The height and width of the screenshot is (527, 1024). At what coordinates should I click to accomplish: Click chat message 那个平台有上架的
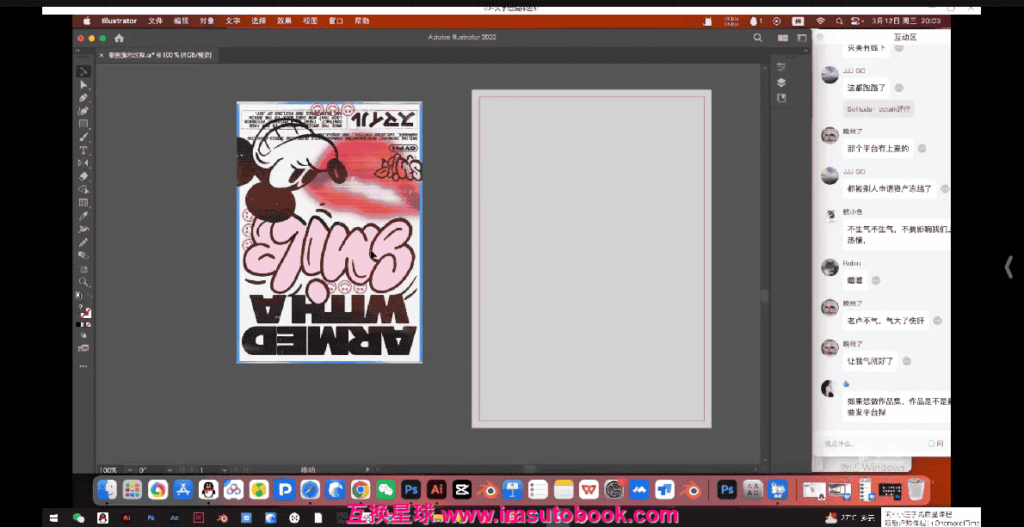(x=878, y=149)
